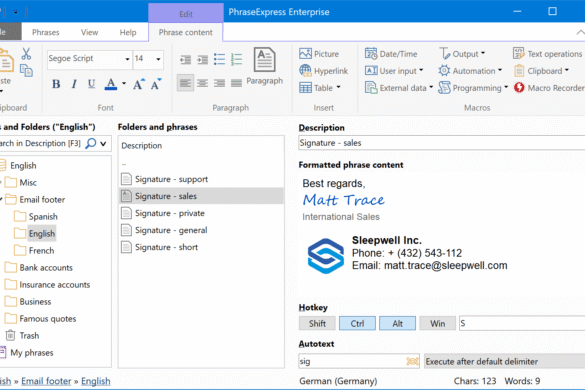Insert a Hyperlink
Viewport: 585px width, 390px height.
pyautogui.click(x=323, y=71)
